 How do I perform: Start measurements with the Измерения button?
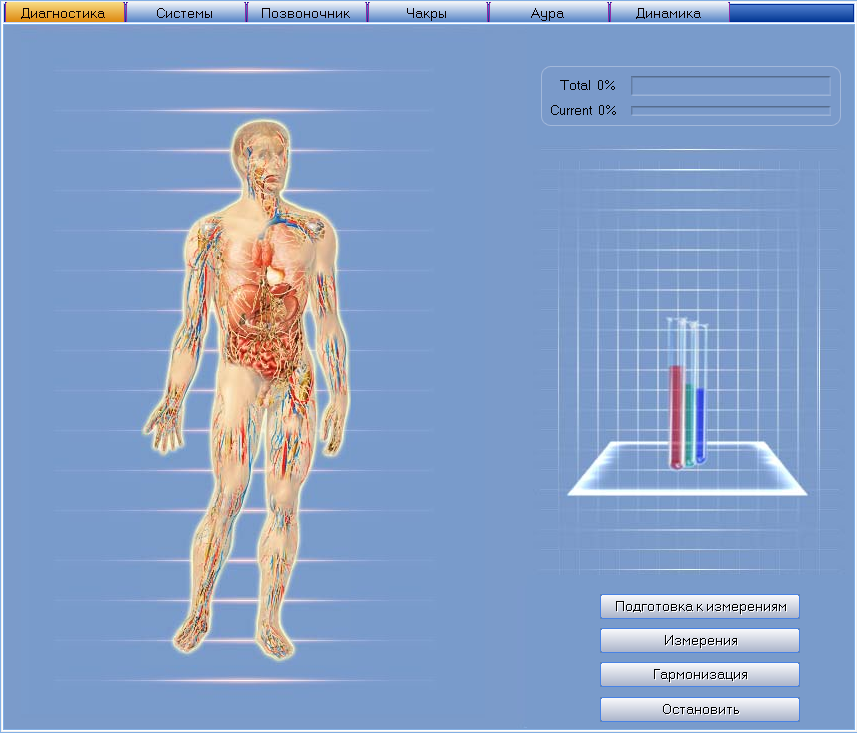[700, 640]
